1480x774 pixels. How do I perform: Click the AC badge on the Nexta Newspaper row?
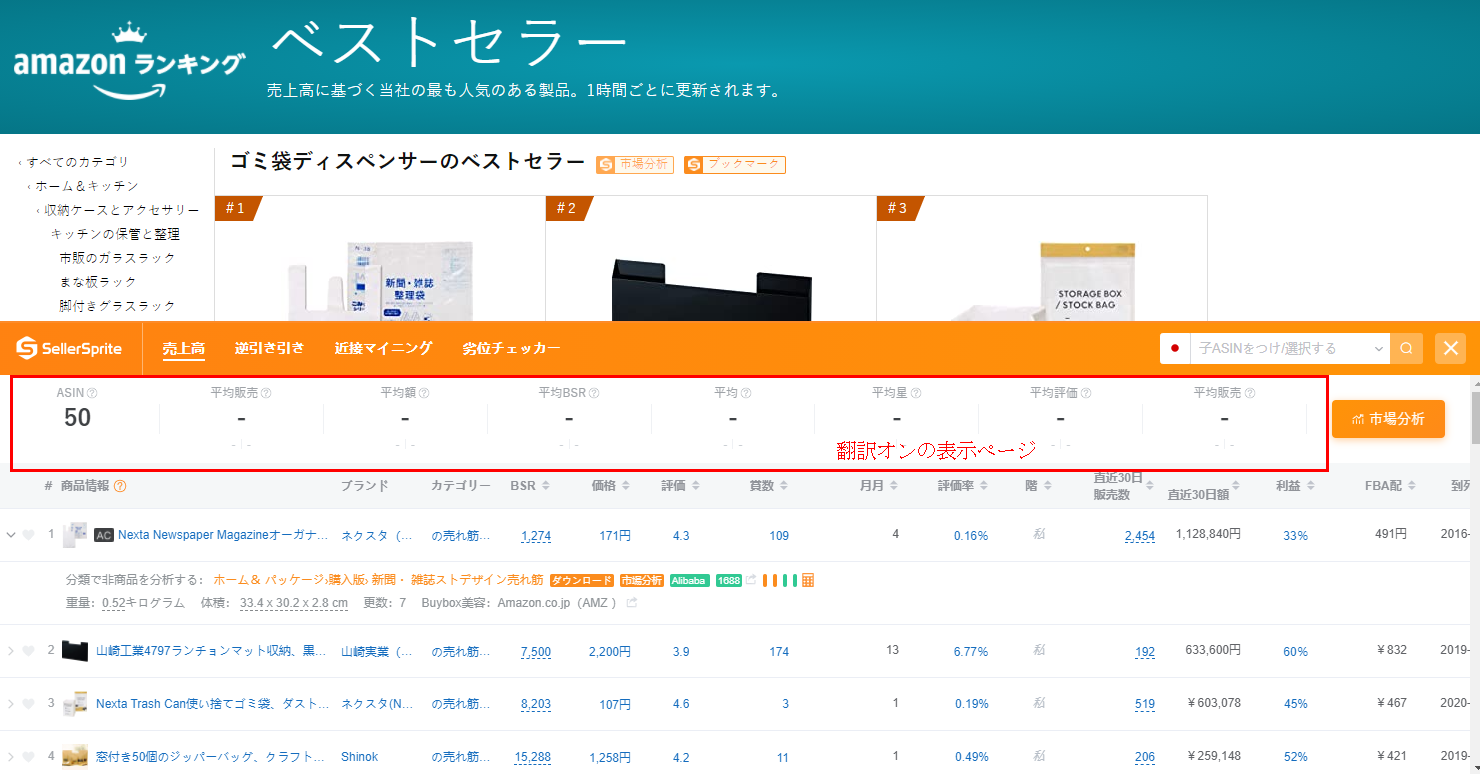(103, 536)
